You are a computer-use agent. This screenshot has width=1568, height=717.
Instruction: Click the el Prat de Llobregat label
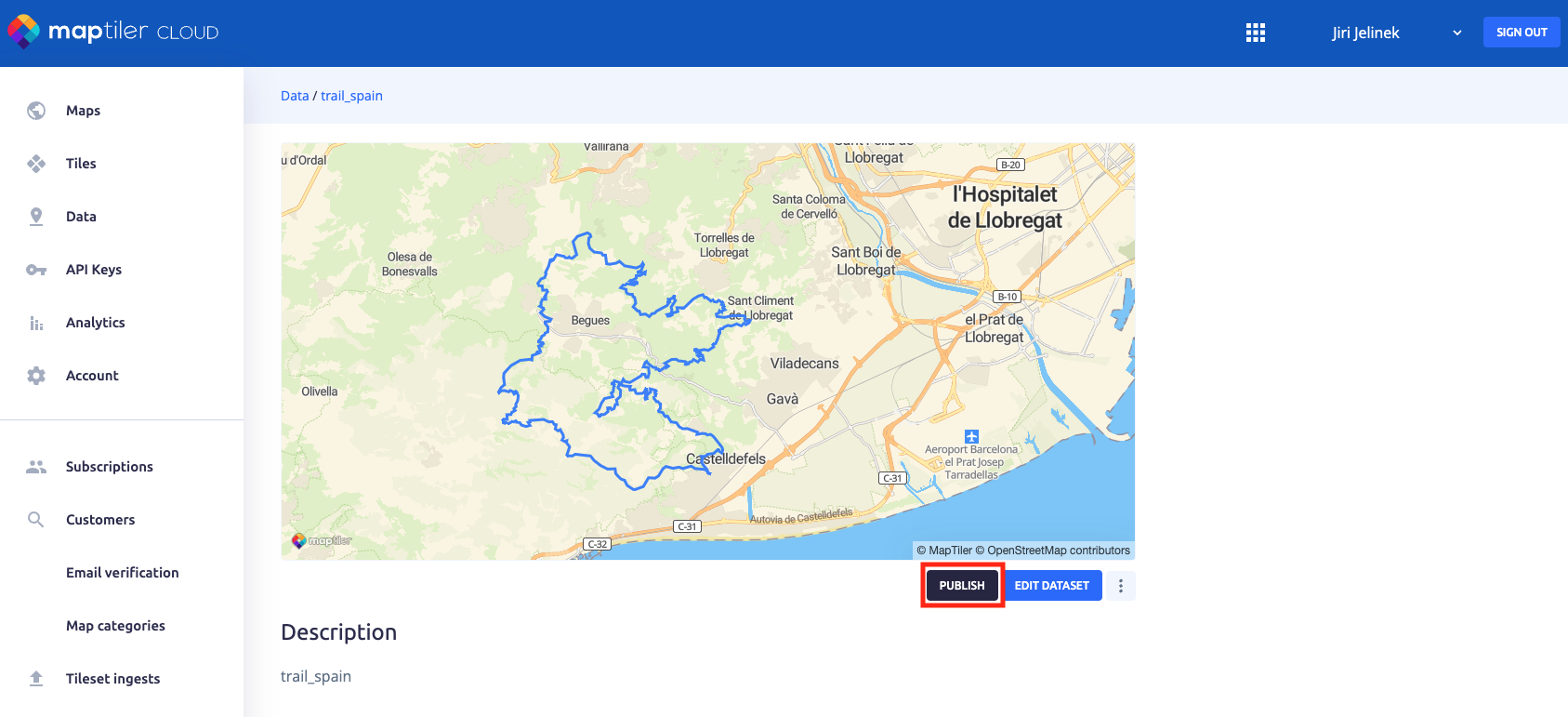click(x=994, y=328)
